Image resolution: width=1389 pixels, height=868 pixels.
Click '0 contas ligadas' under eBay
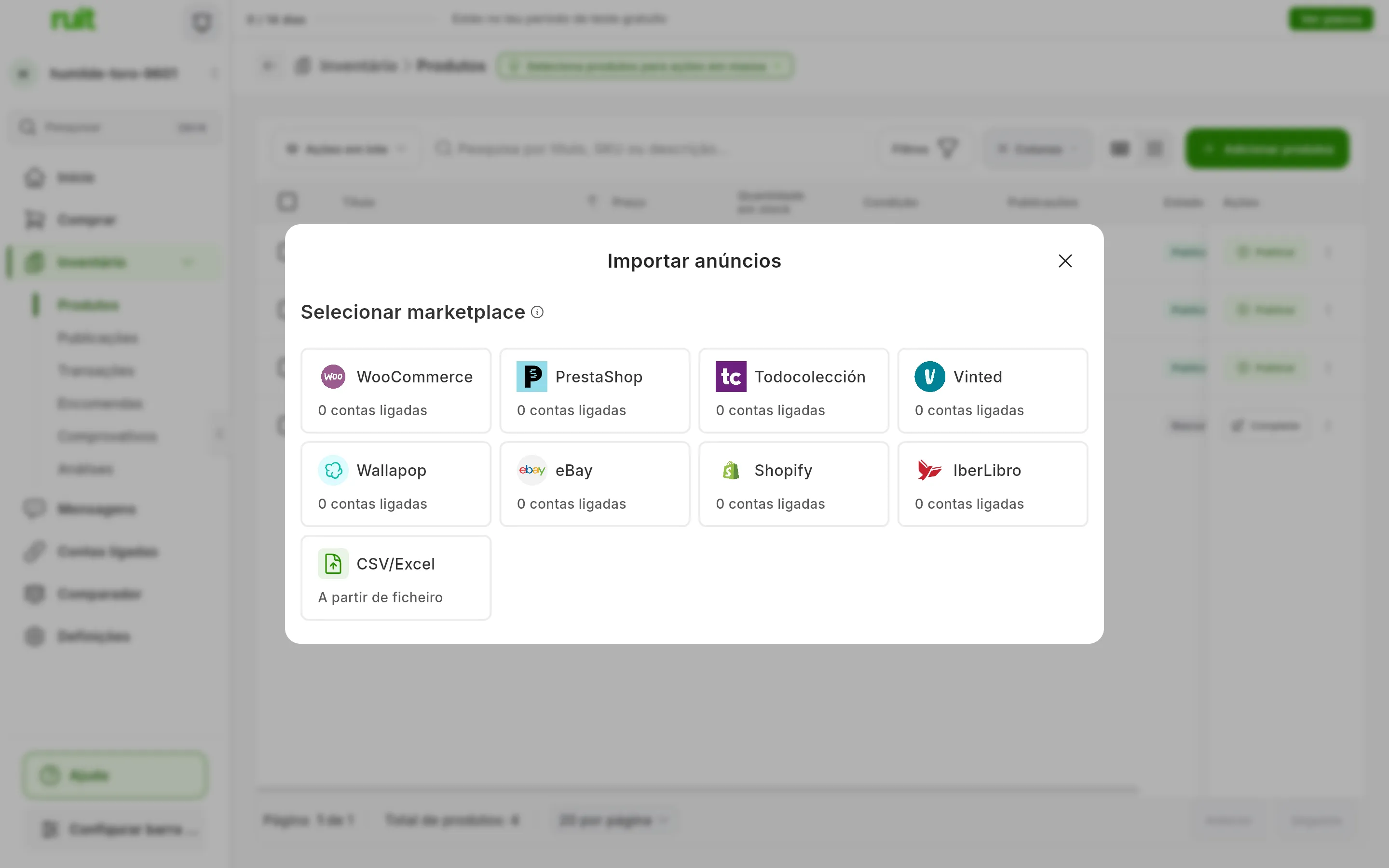[572, 503]
